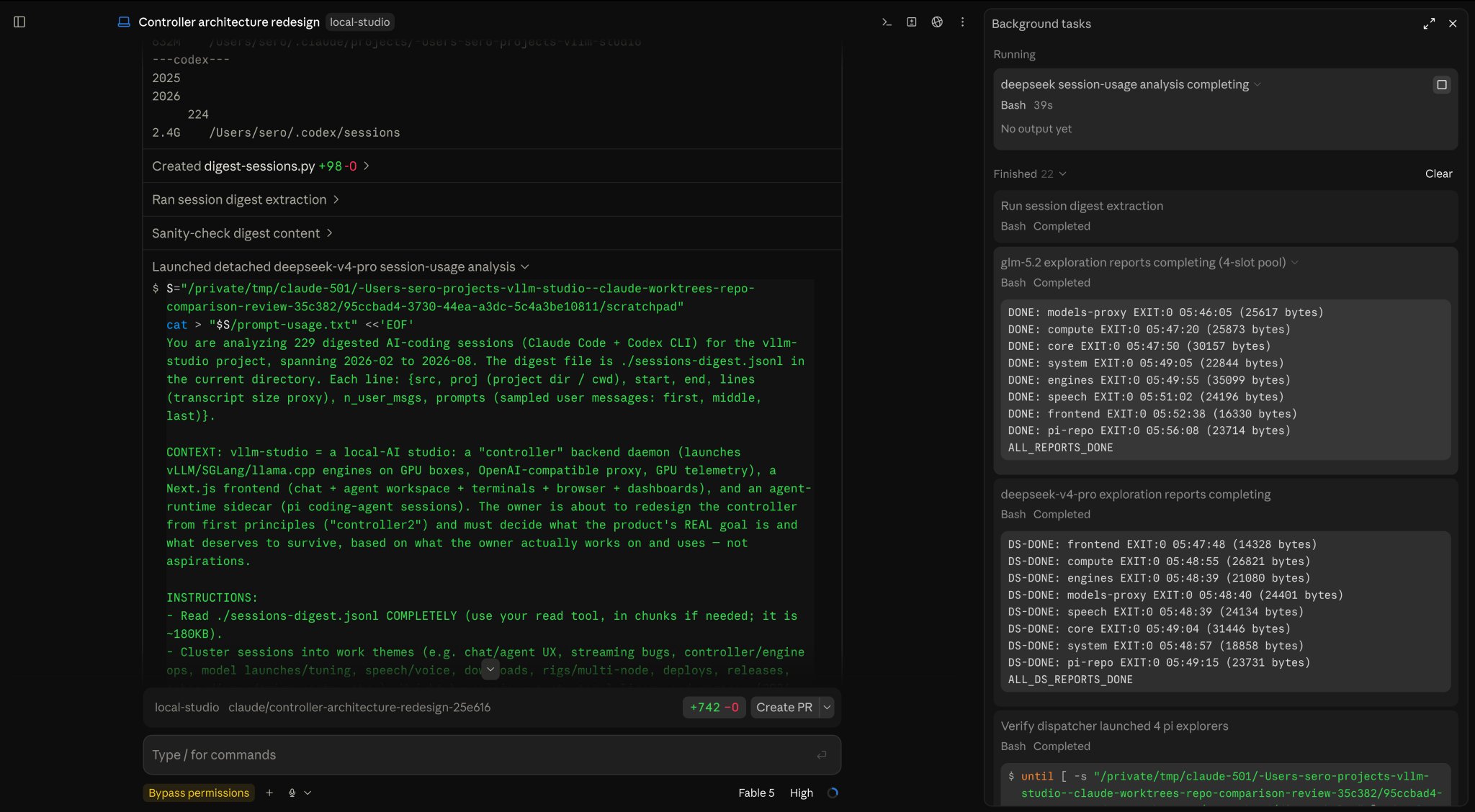Click the microphone dictation icon
1475x812 pixels.
click(292, 793)
